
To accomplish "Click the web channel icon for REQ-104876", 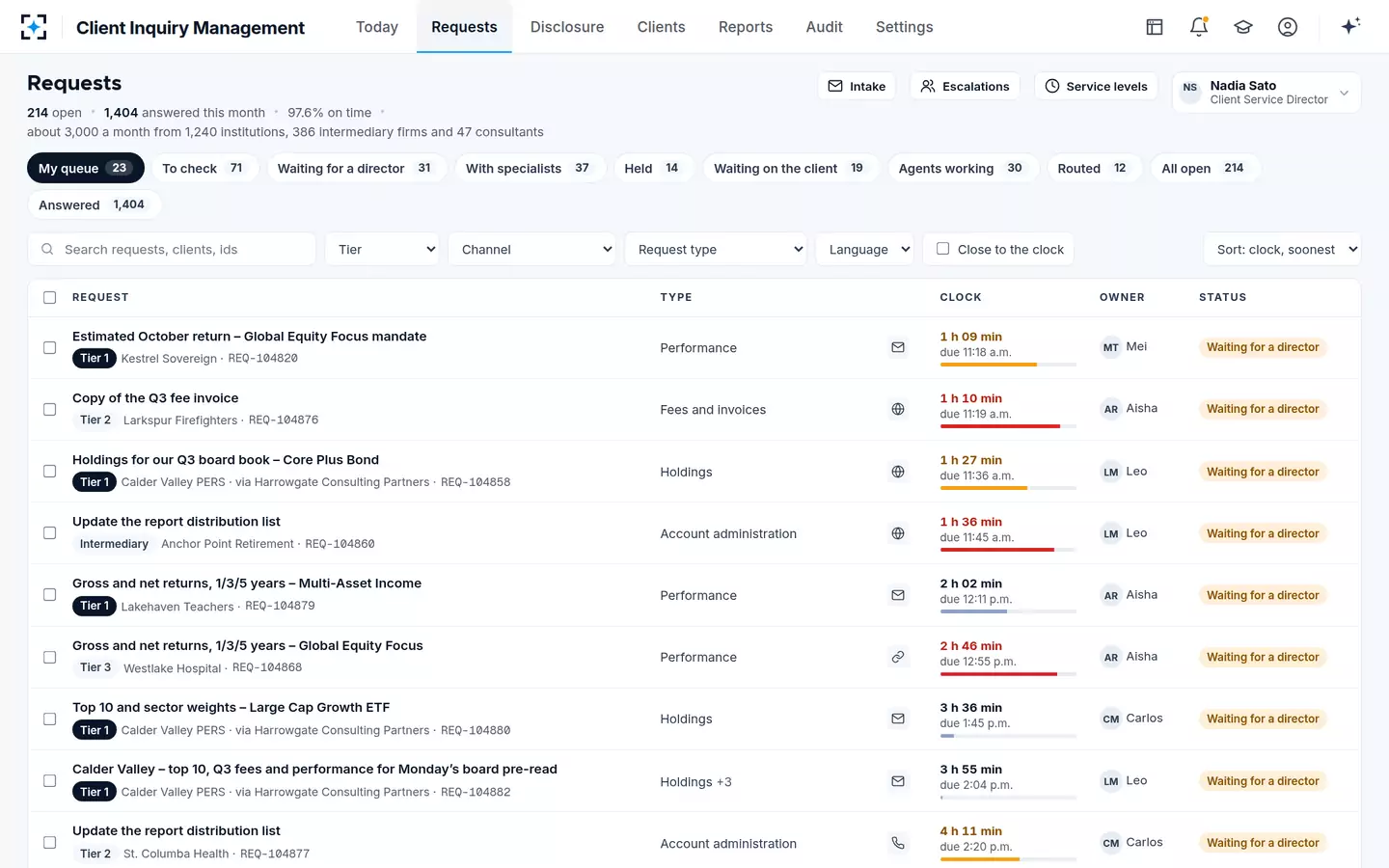I will click(898, 409).
